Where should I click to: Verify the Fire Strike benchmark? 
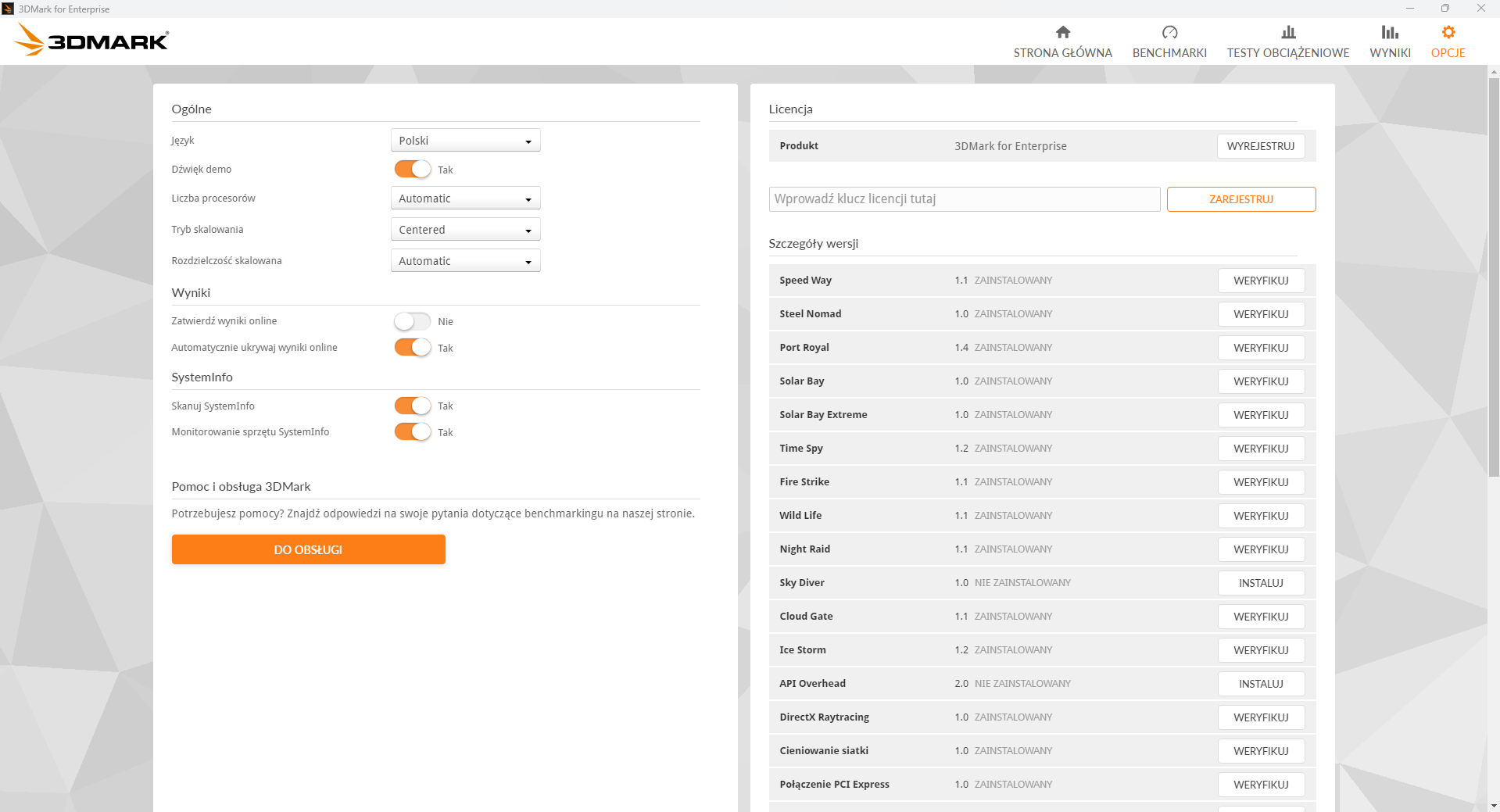(1261, 482)
